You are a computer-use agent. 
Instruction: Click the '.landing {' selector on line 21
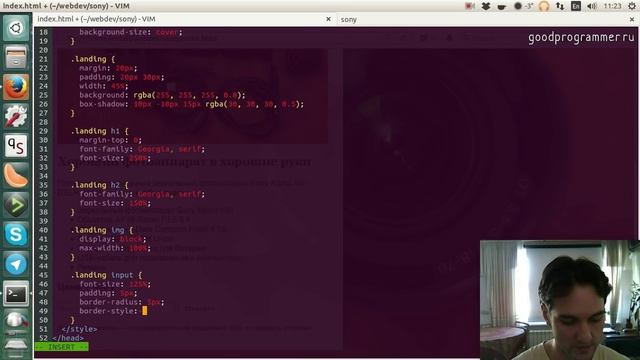[x=93, y=59]
